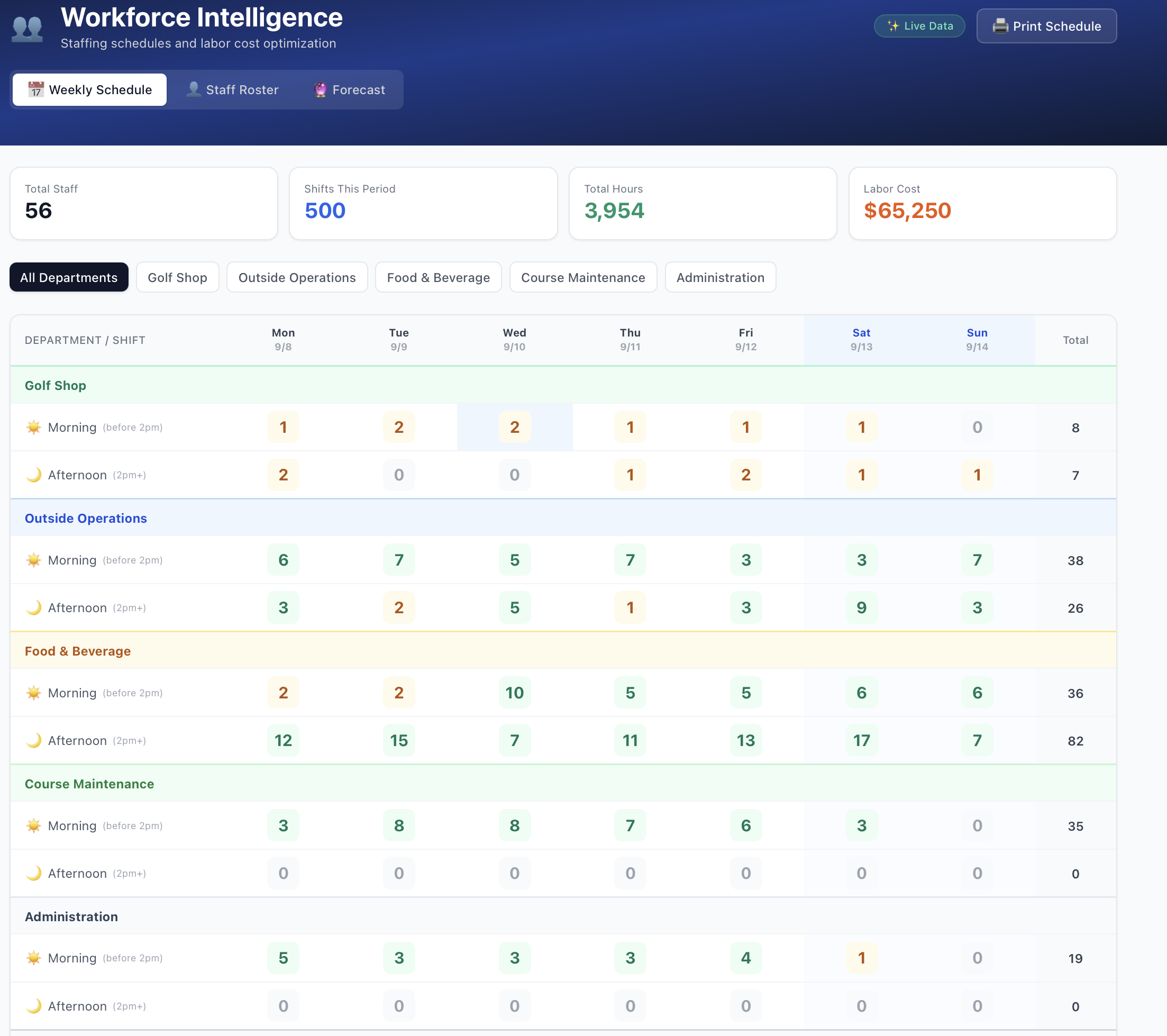Open the Forecast tab

(350, 89)
